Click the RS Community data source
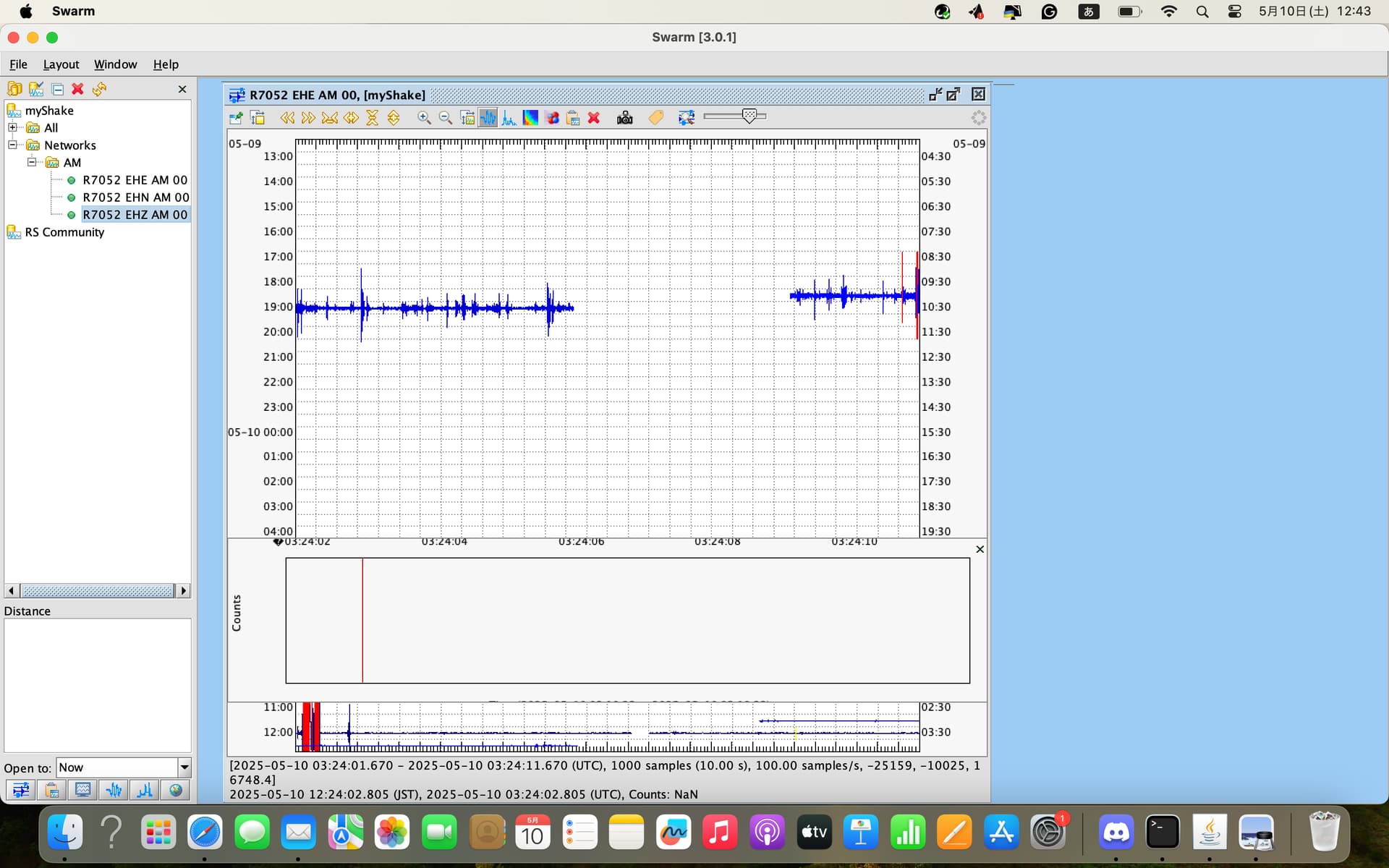 [x=64, y=232]
